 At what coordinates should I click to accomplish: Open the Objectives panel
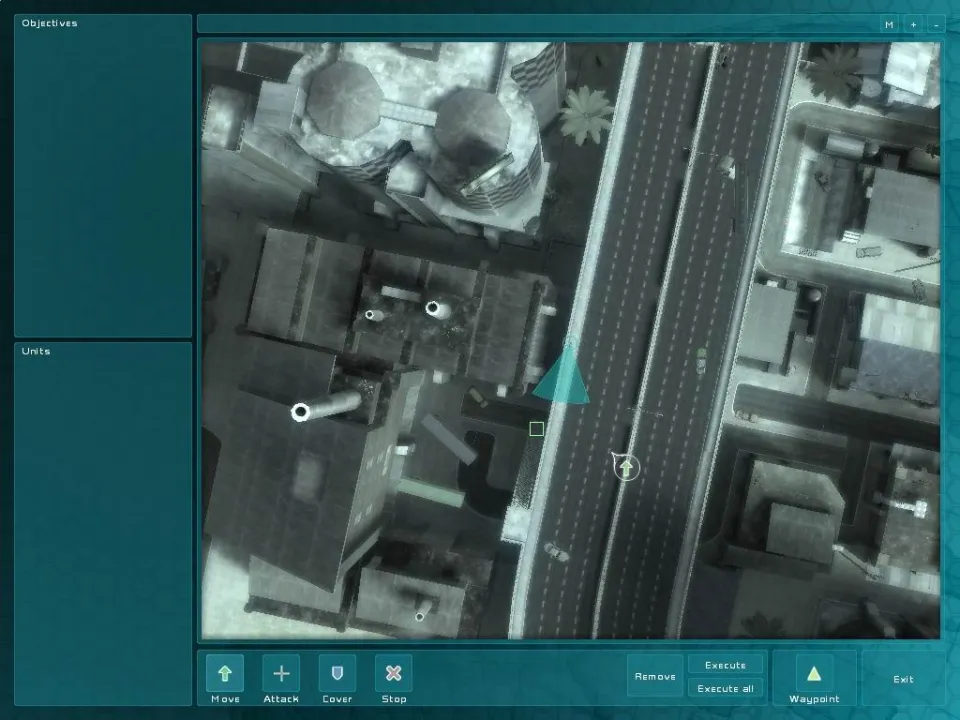[x=103, y=175]
